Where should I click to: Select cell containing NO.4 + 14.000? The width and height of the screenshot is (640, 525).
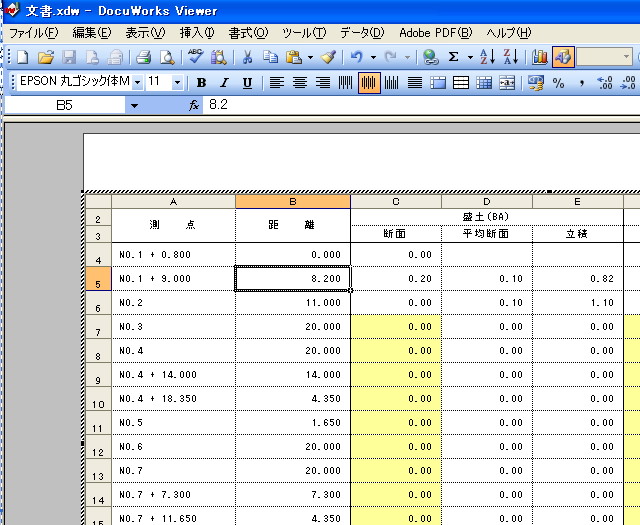(x=173, y=375)
